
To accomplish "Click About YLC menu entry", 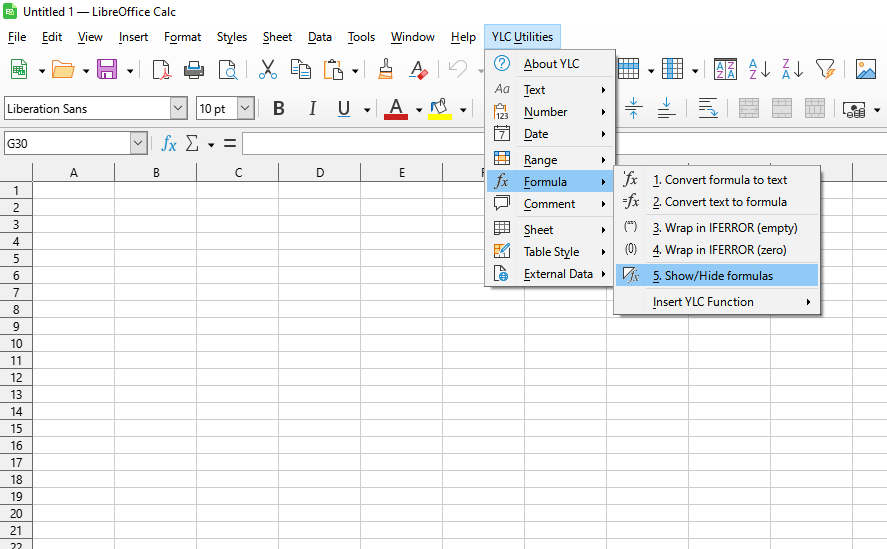I will (x=551, y=64).
